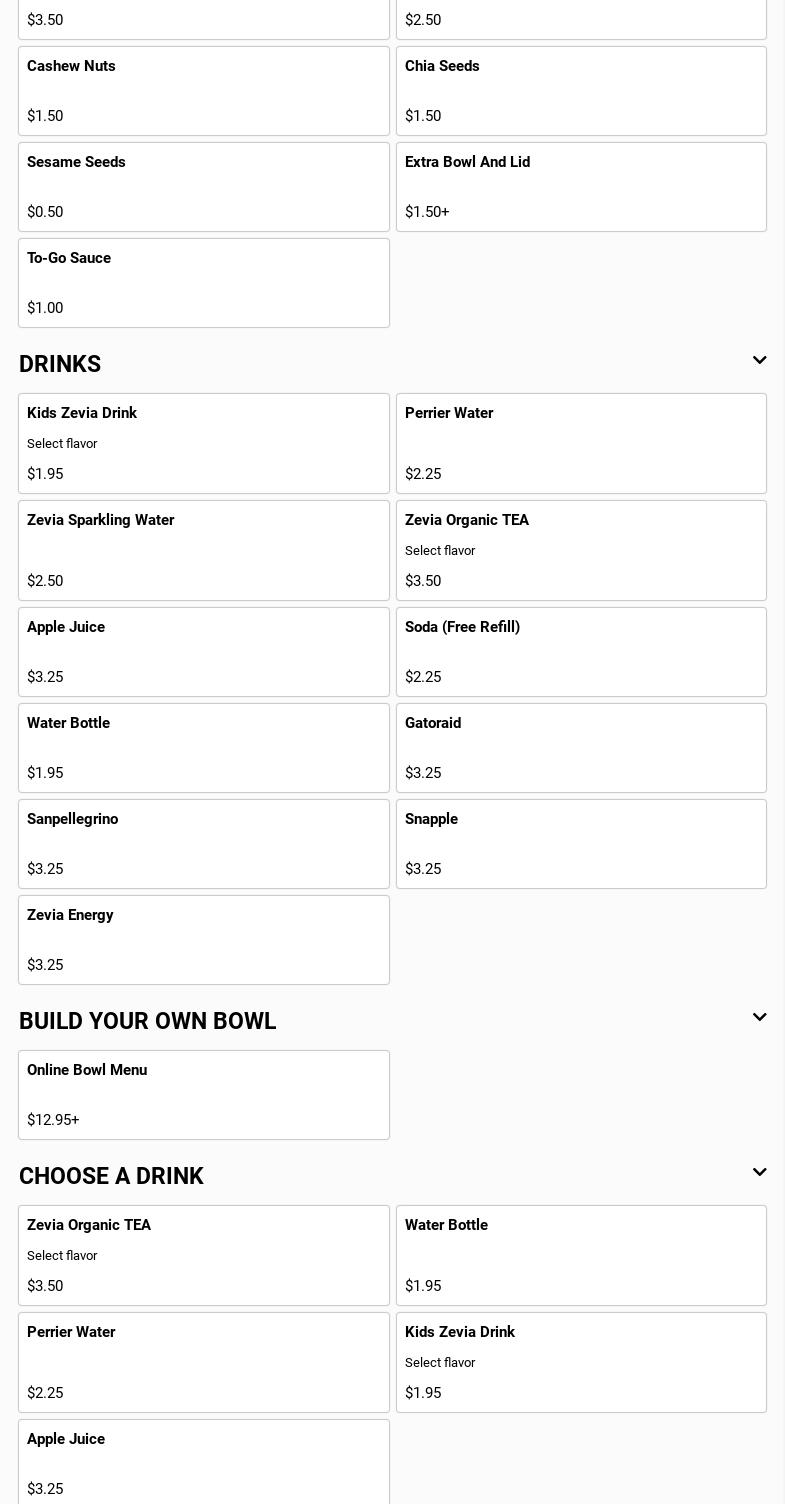This screenshot has height=1504, width=785.
Task: Select the To-Go Sauce item
Action: 203,283
